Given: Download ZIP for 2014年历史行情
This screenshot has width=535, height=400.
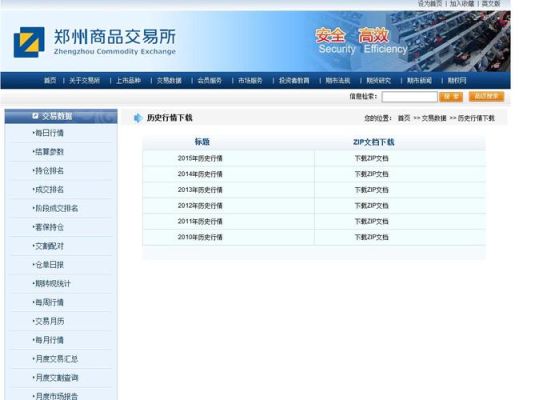Looking at the screenshot, I should tap(372, 174).
